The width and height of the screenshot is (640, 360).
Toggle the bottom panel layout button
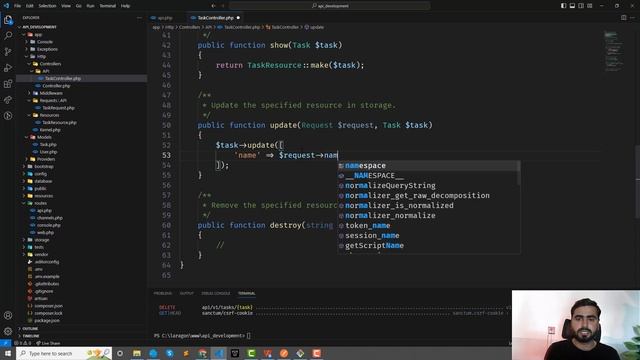click(572, 6)
